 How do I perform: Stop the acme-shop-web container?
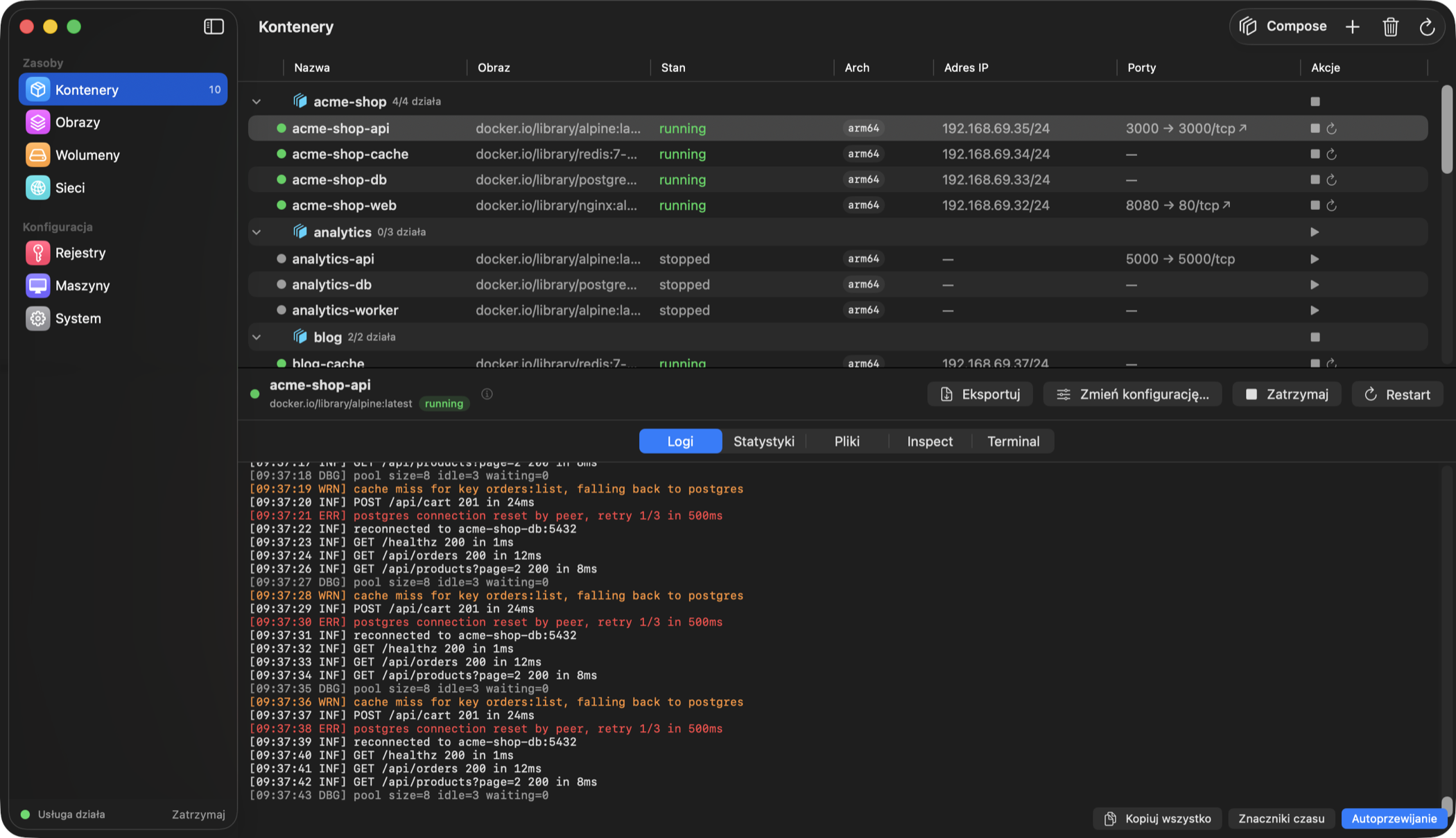pyautogui.click(x=1315, y=205)
